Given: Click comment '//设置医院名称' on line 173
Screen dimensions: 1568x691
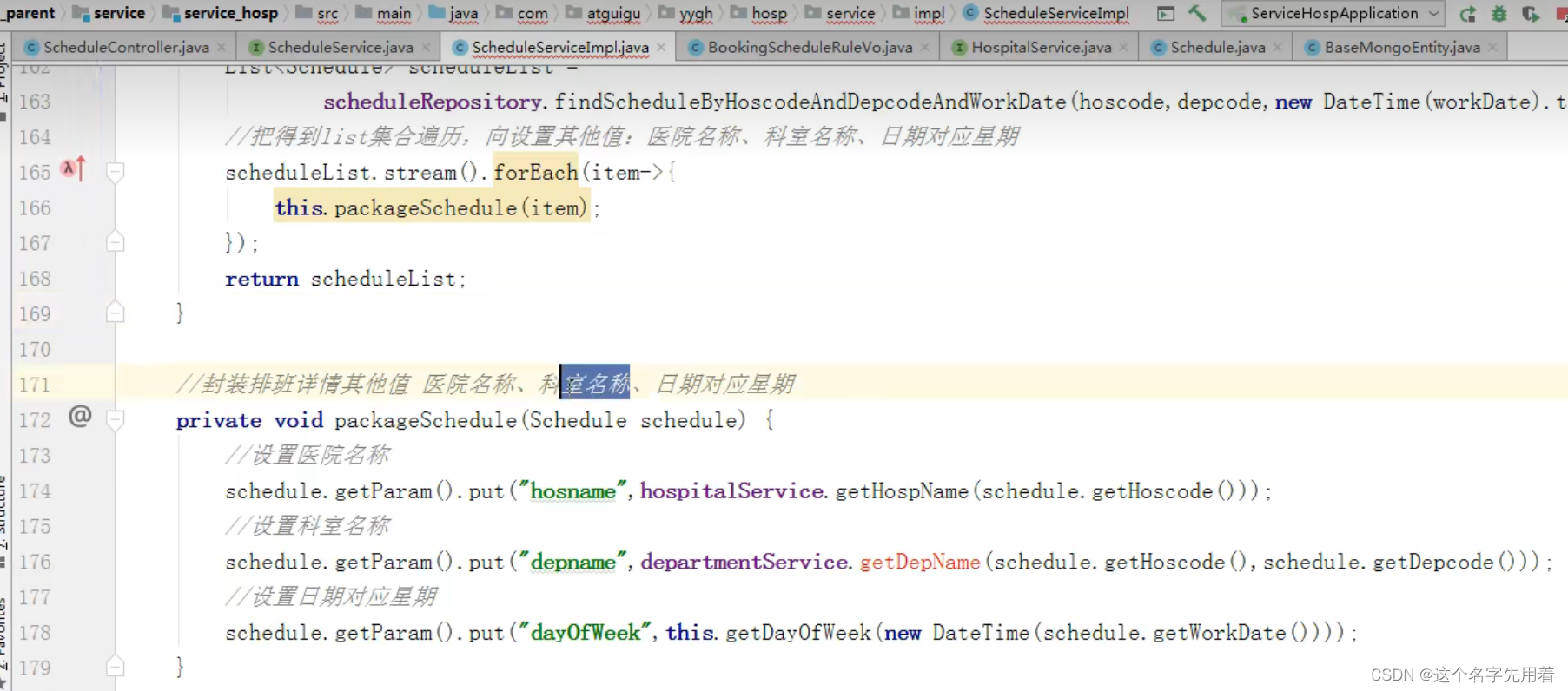Looking at the screenshot, I should [308, 455].
